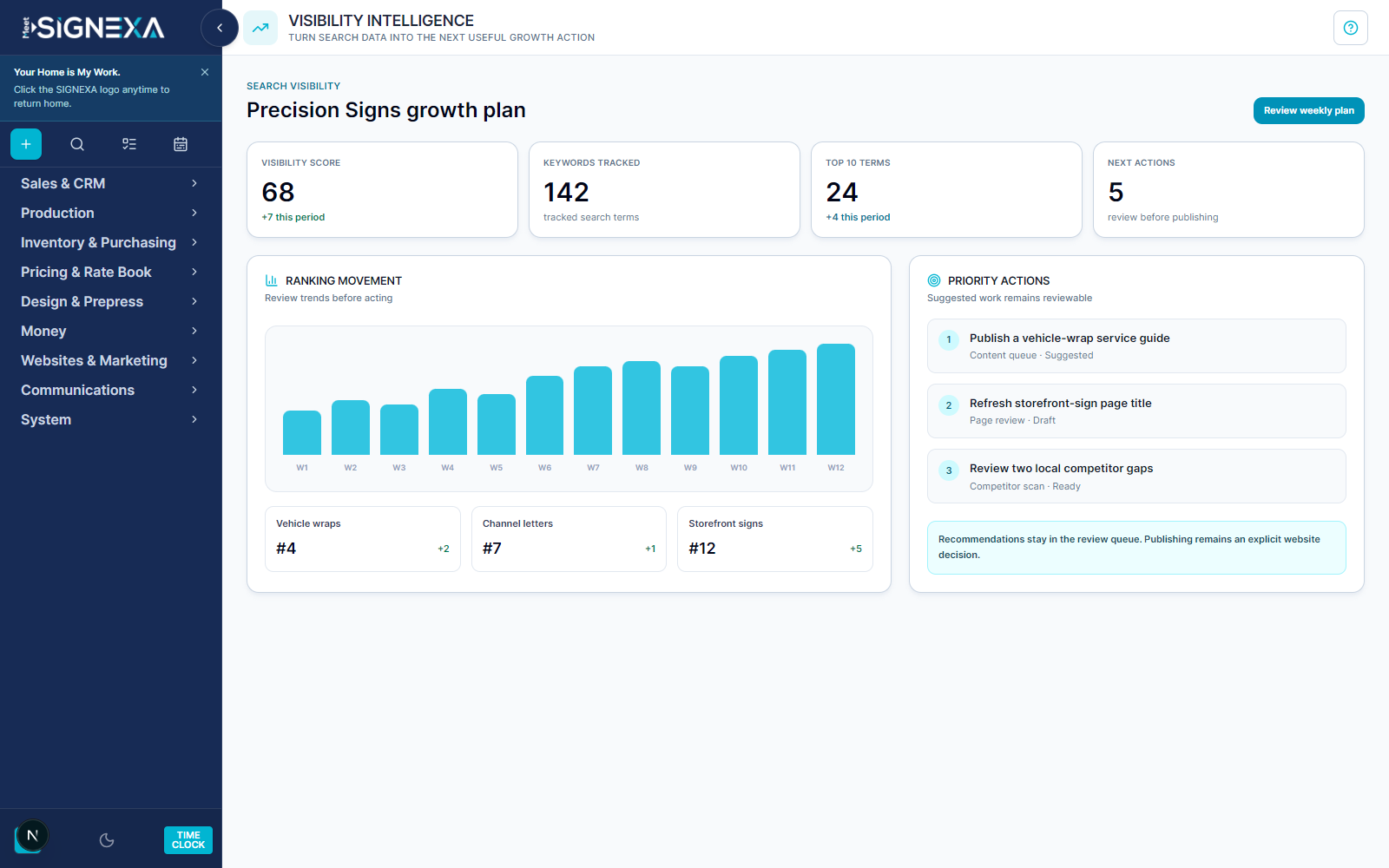Click the W10 bar in chart
Image resolution: width=1389 pixels, height=868 pixels.
(739, 405)
